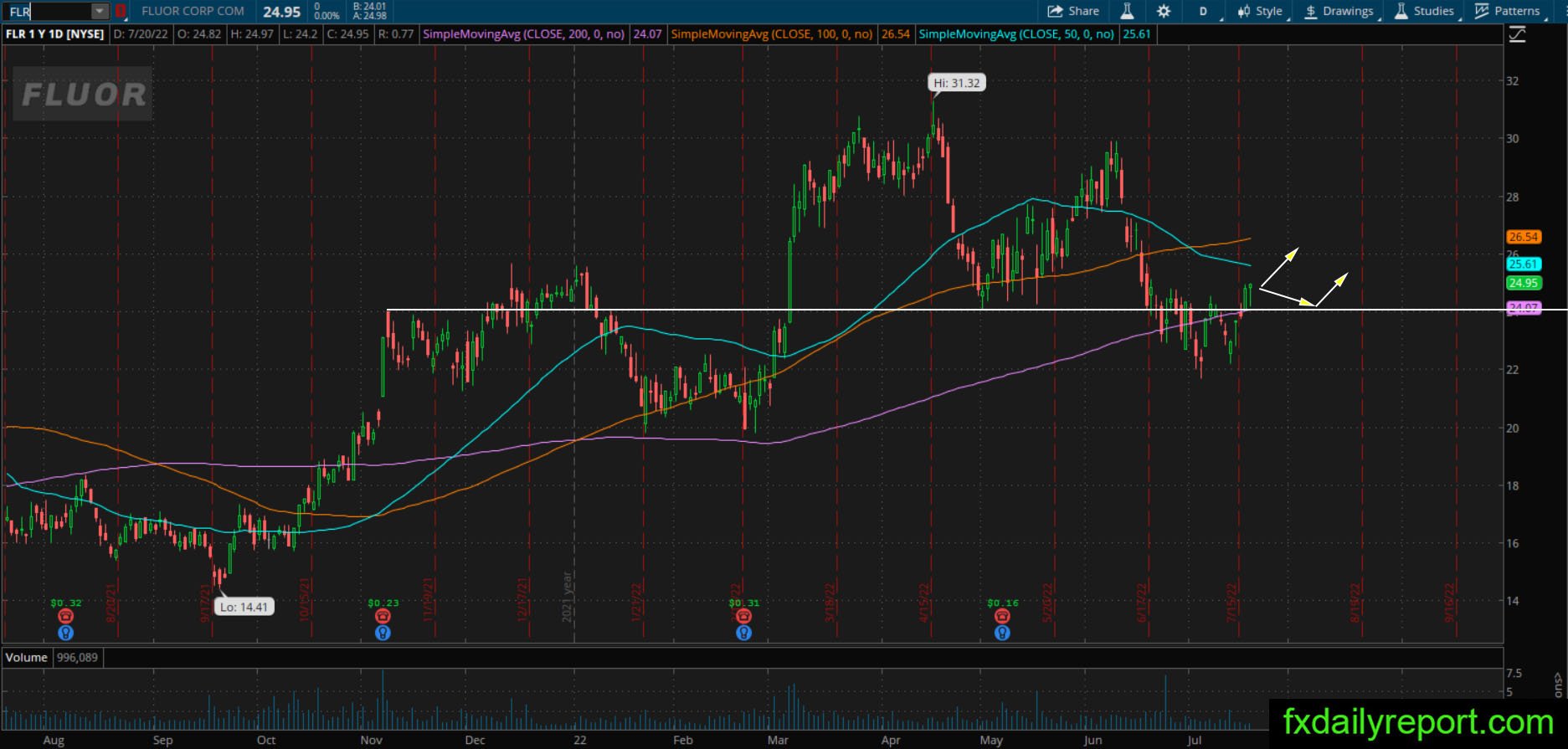Click the 'FLR 1 Y 1D [NYSE]' chart label

55,34
